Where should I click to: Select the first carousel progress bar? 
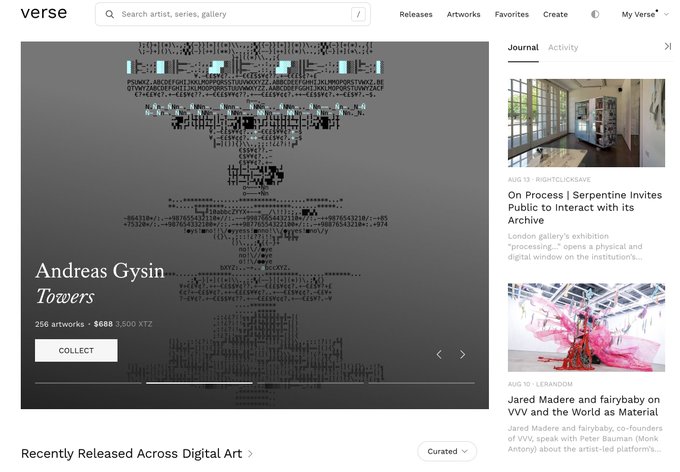(x=88, y=383)
